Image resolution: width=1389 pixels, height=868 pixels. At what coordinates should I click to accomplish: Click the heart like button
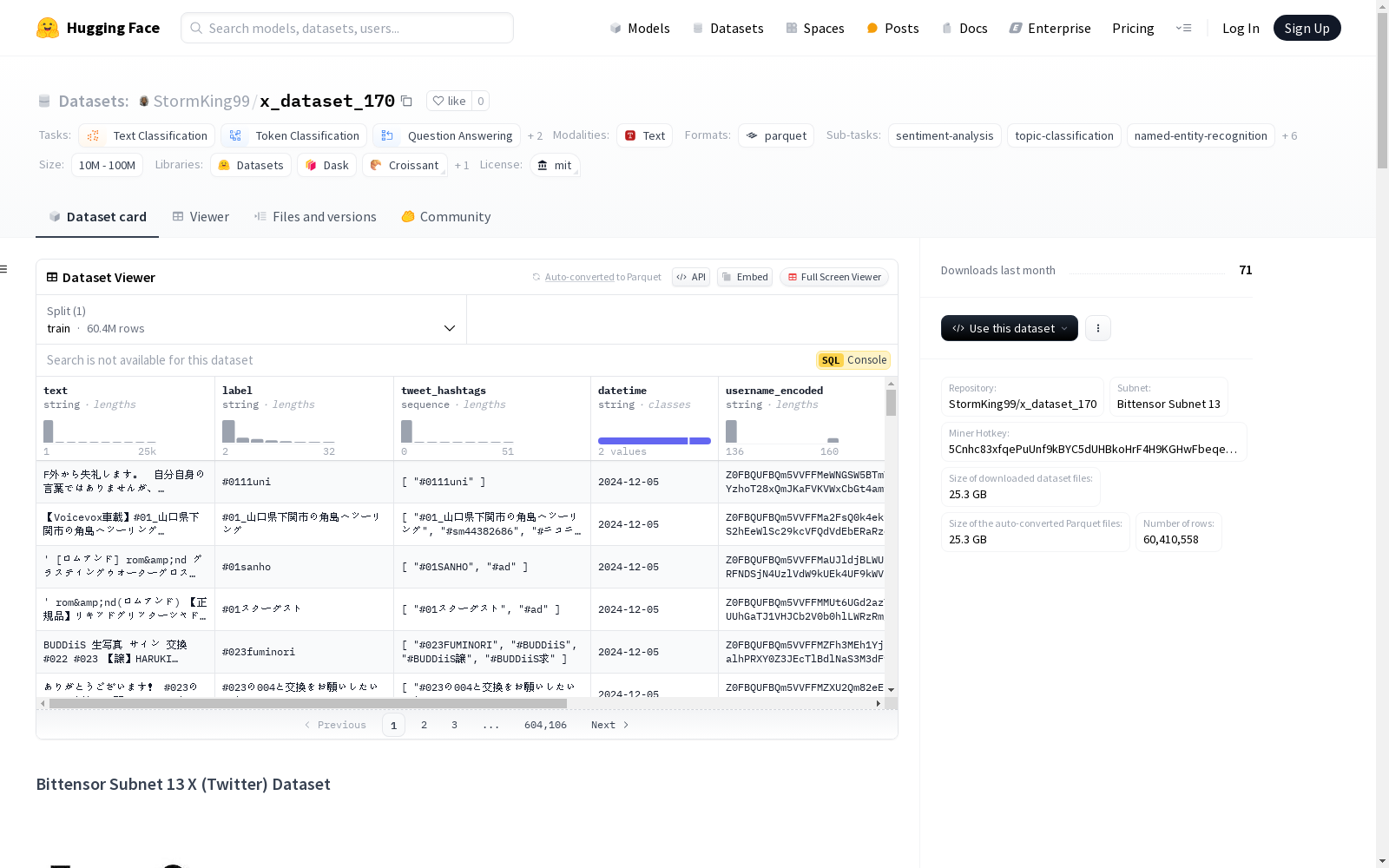tap(449, 101)
